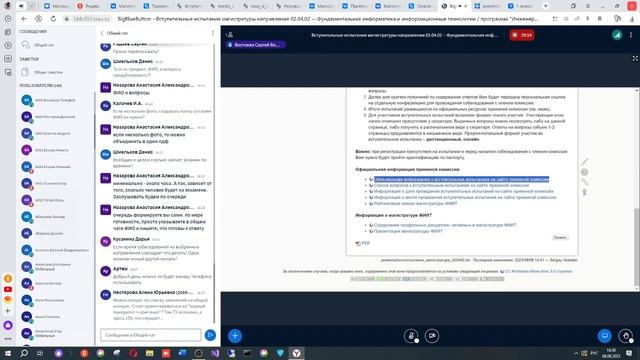Open the FIIT master's presentation link
The image size is (640, 360).
pos(408,231)
